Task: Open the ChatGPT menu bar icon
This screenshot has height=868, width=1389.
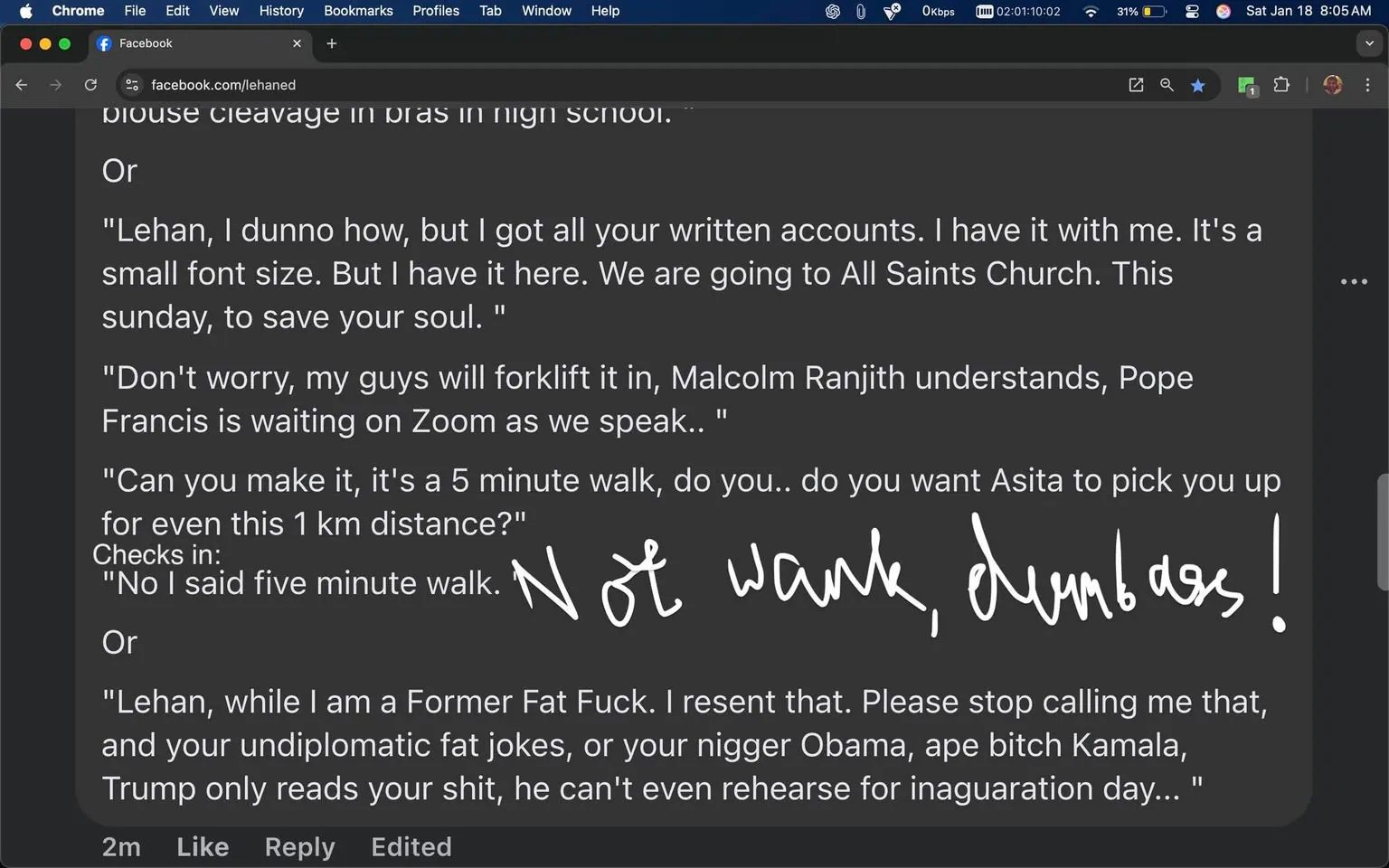Action: click(832, 12)
